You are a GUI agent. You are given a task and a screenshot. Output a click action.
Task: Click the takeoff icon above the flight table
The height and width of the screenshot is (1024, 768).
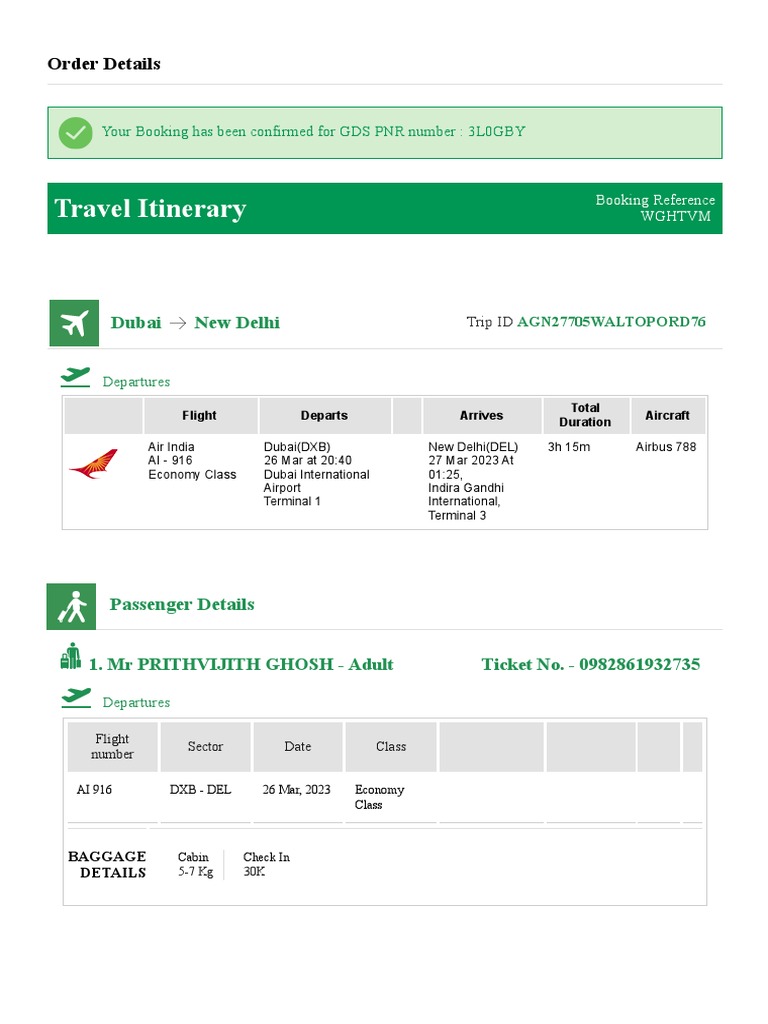tap(75, 377)
